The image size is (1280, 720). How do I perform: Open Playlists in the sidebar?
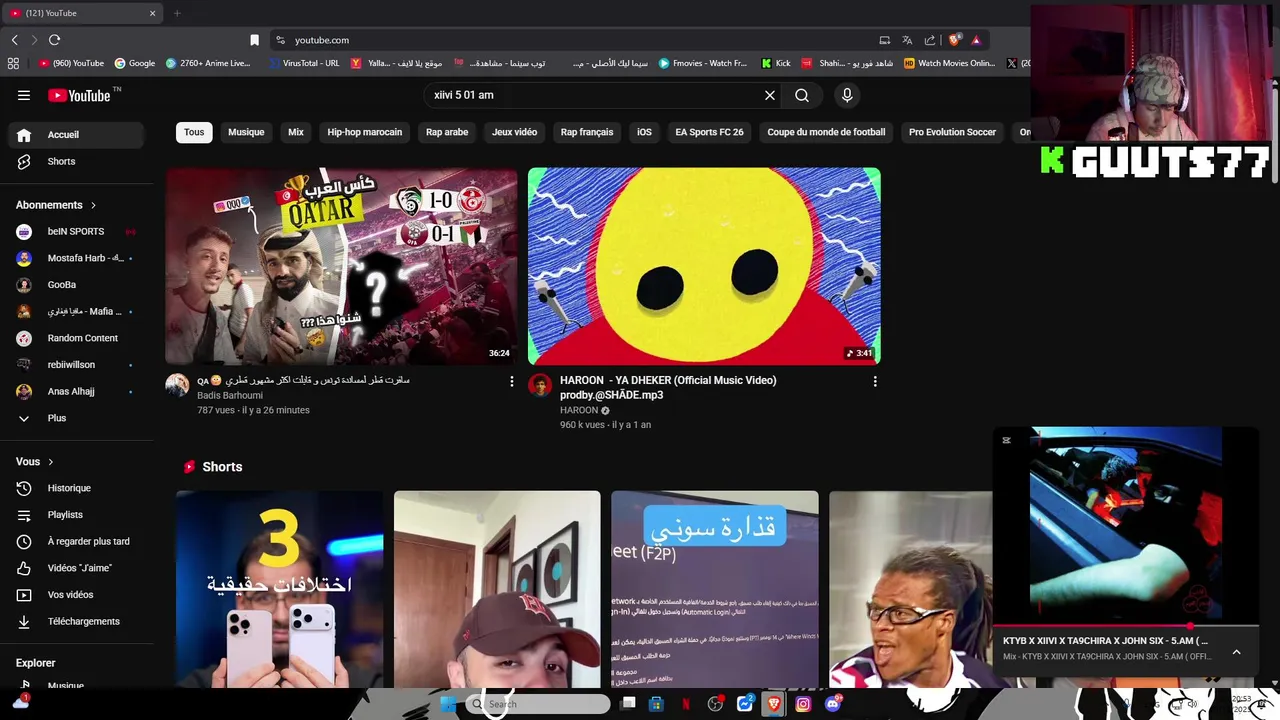coord(76,515)
